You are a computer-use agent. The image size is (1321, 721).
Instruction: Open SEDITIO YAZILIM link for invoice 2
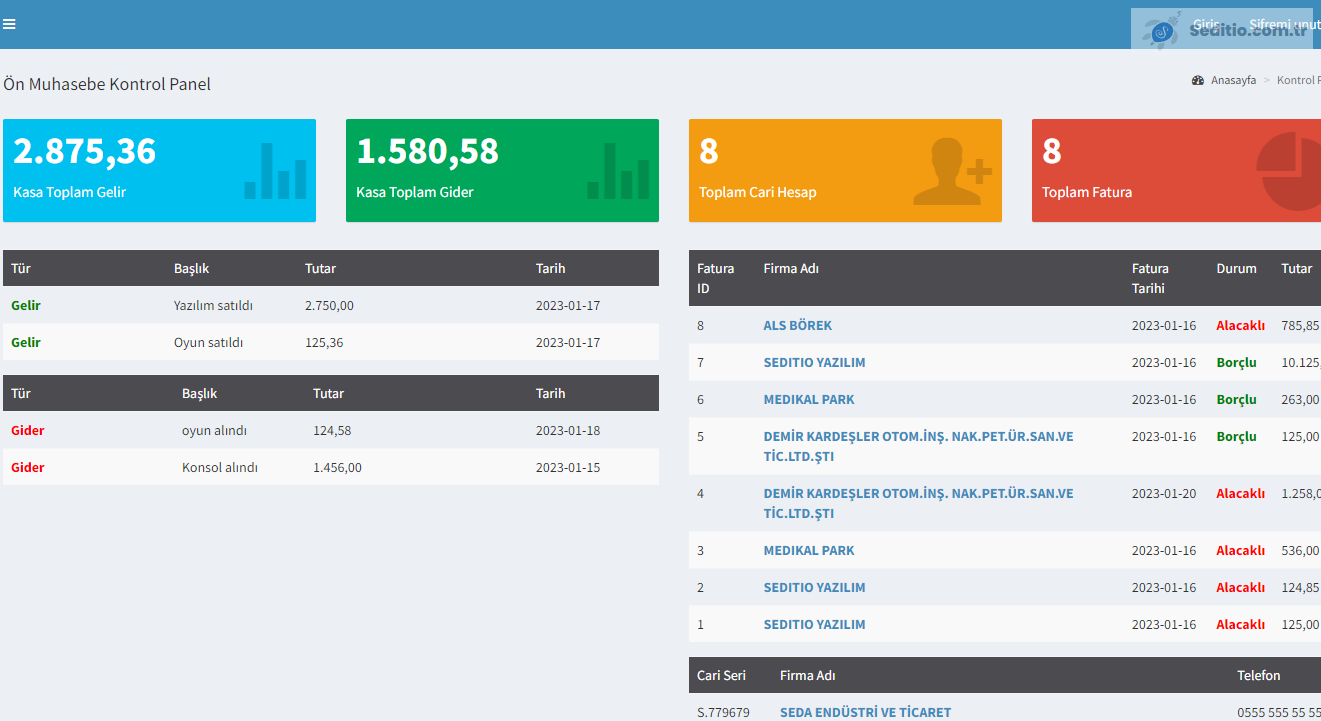pyautogui.click(x=815, y=587)
